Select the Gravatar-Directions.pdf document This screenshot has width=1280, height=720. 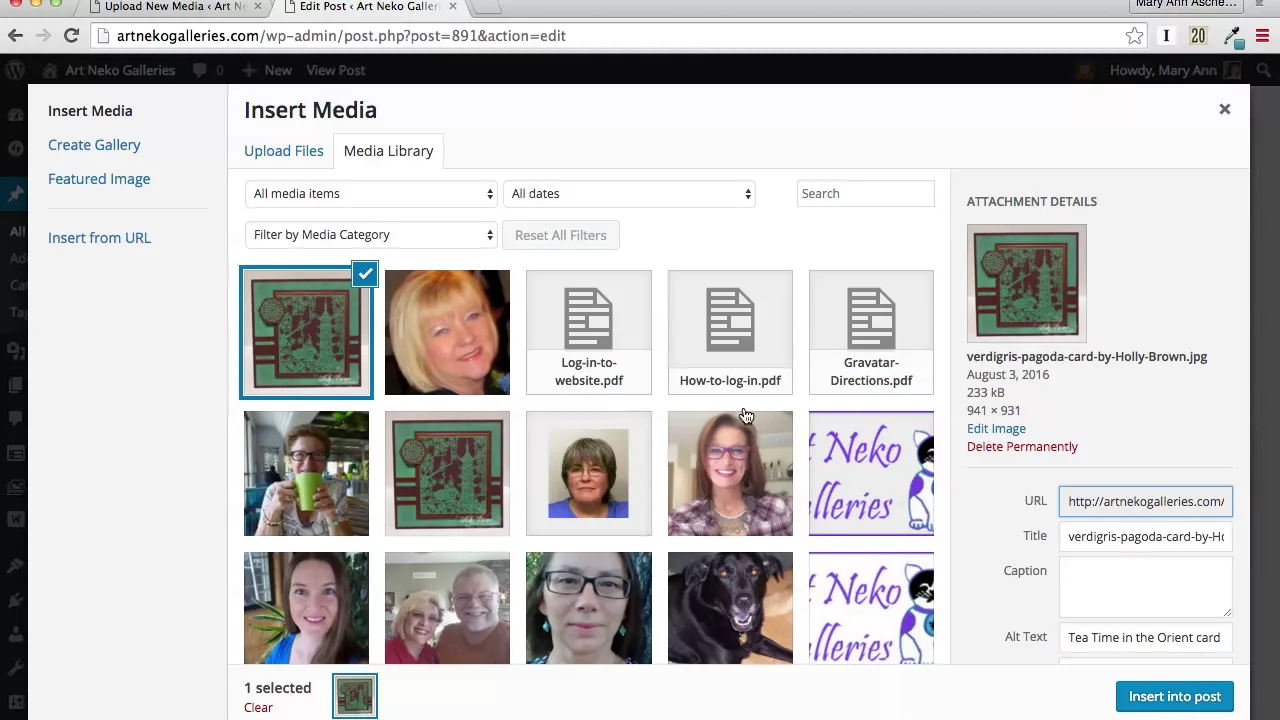tap(871, 332)
